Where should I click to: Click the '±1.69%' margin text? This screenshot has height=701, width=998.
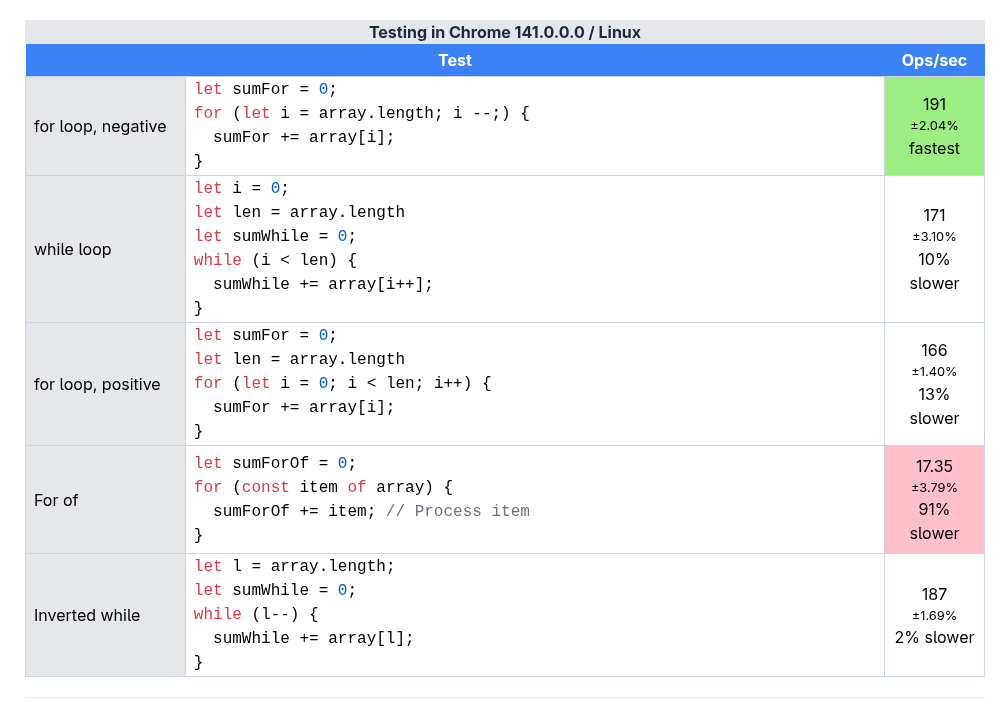[x=934, y=616]
